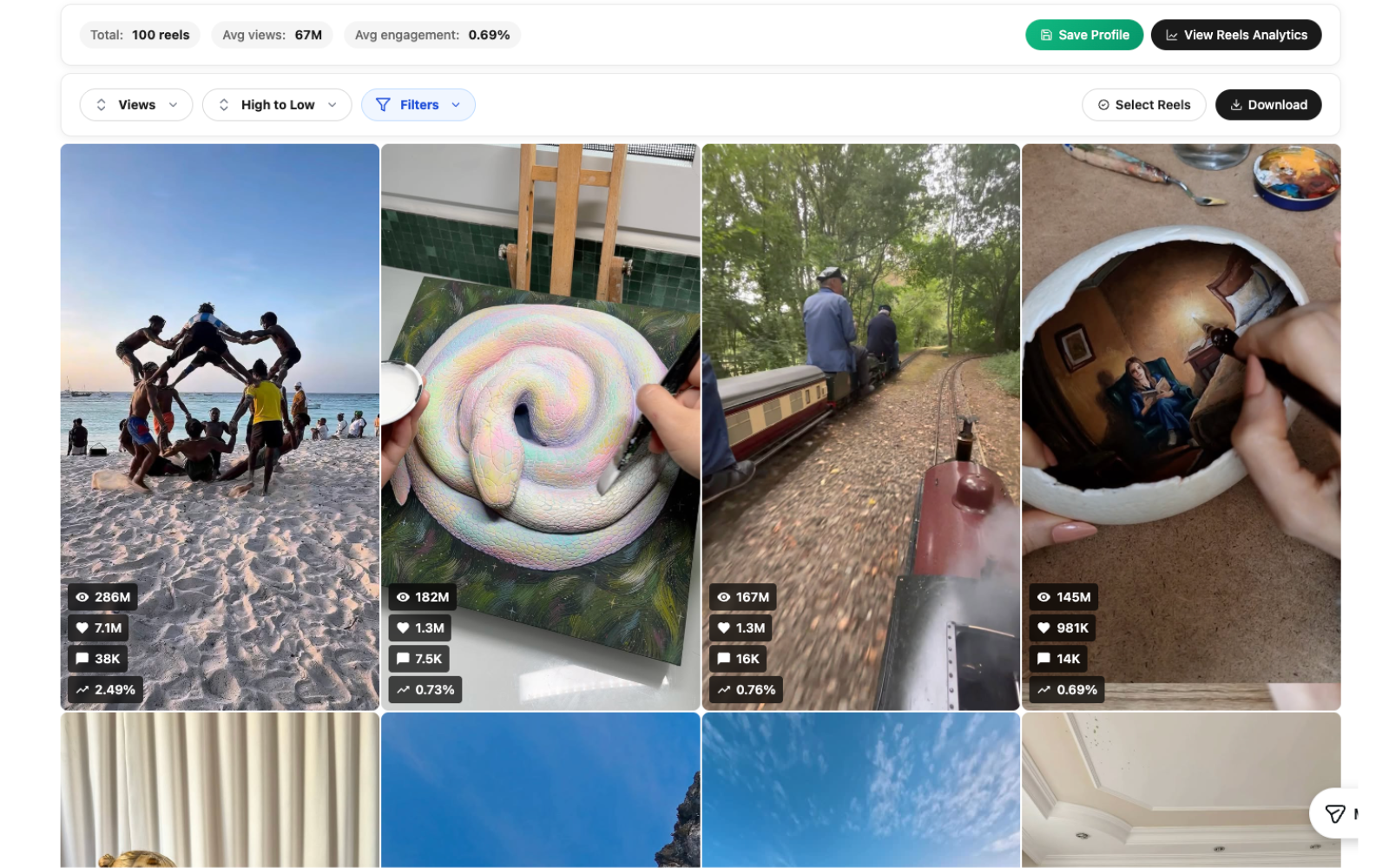Click the heart icon on the snake reel's 1.3M badge

pyautogui.click(x=403, y=628)
